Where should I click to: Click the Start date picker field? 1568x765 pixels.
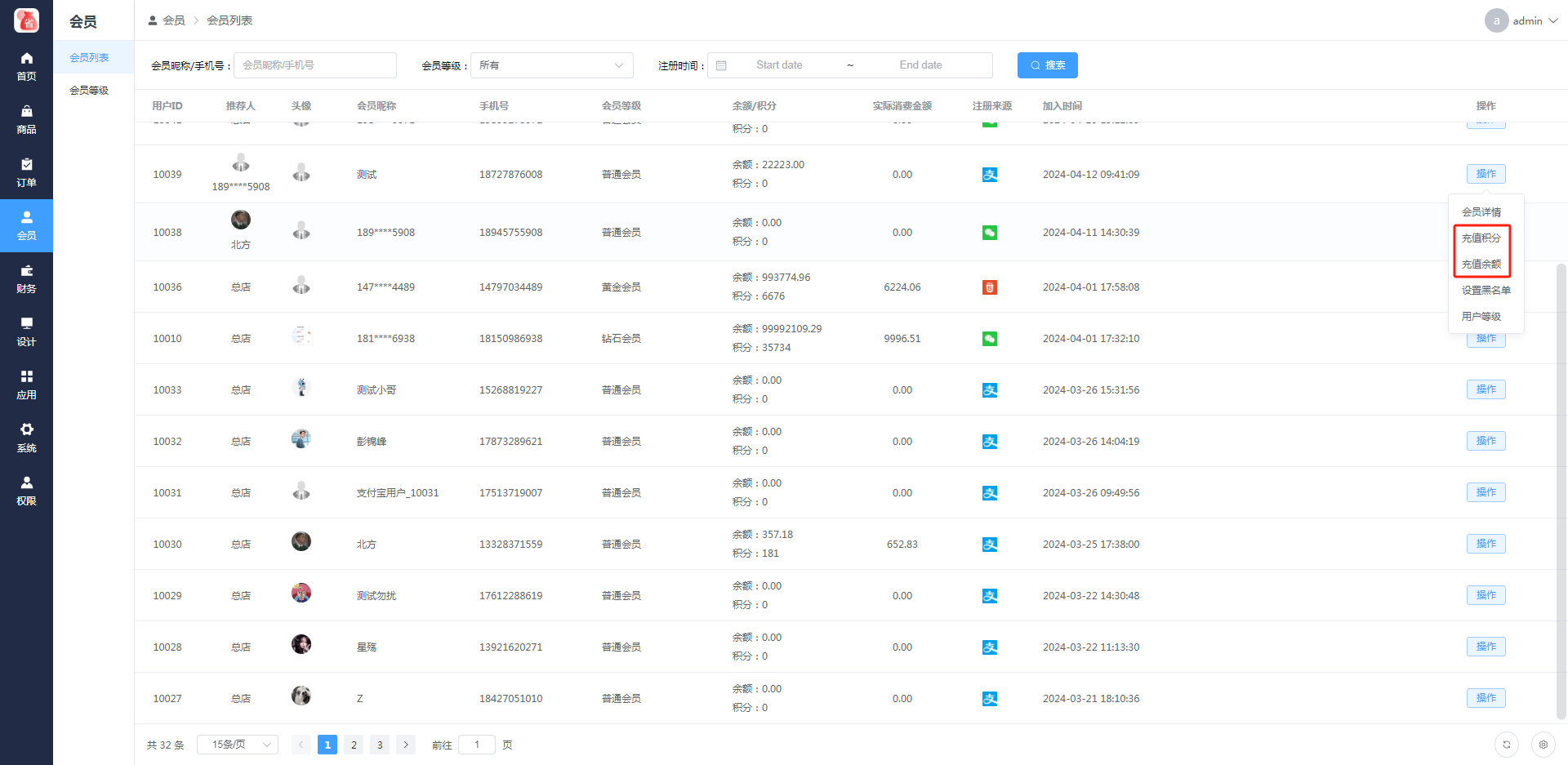[x=779, y=65]
